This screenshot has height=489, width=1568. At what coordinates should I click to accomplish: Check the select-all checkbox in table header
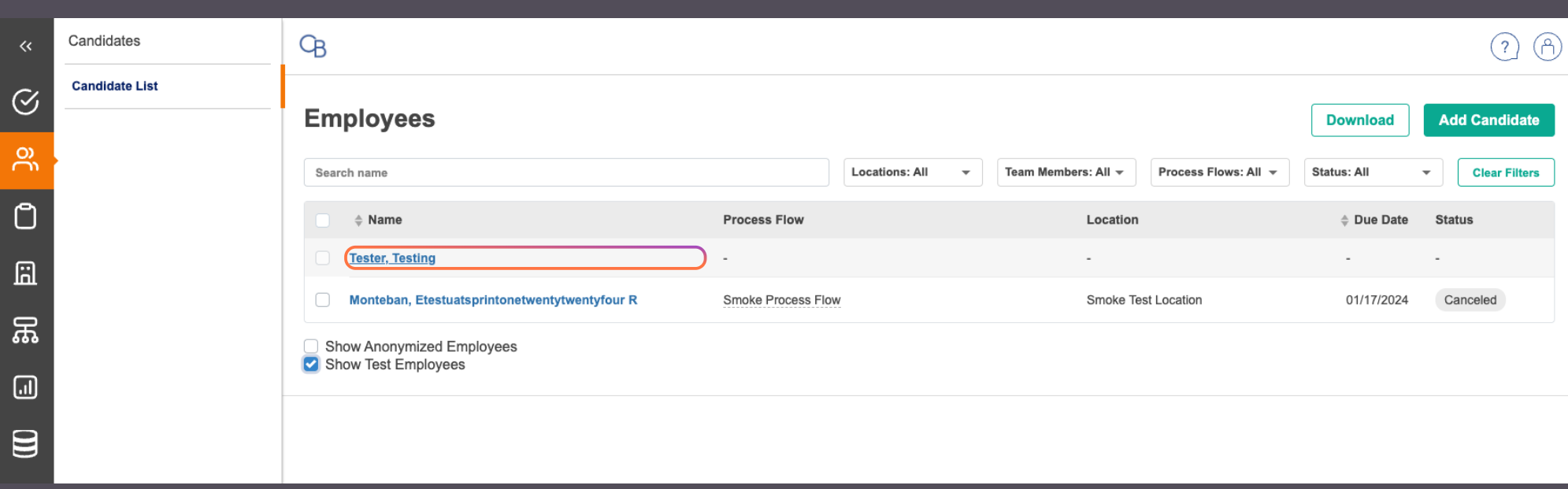[x=323, y=220]
